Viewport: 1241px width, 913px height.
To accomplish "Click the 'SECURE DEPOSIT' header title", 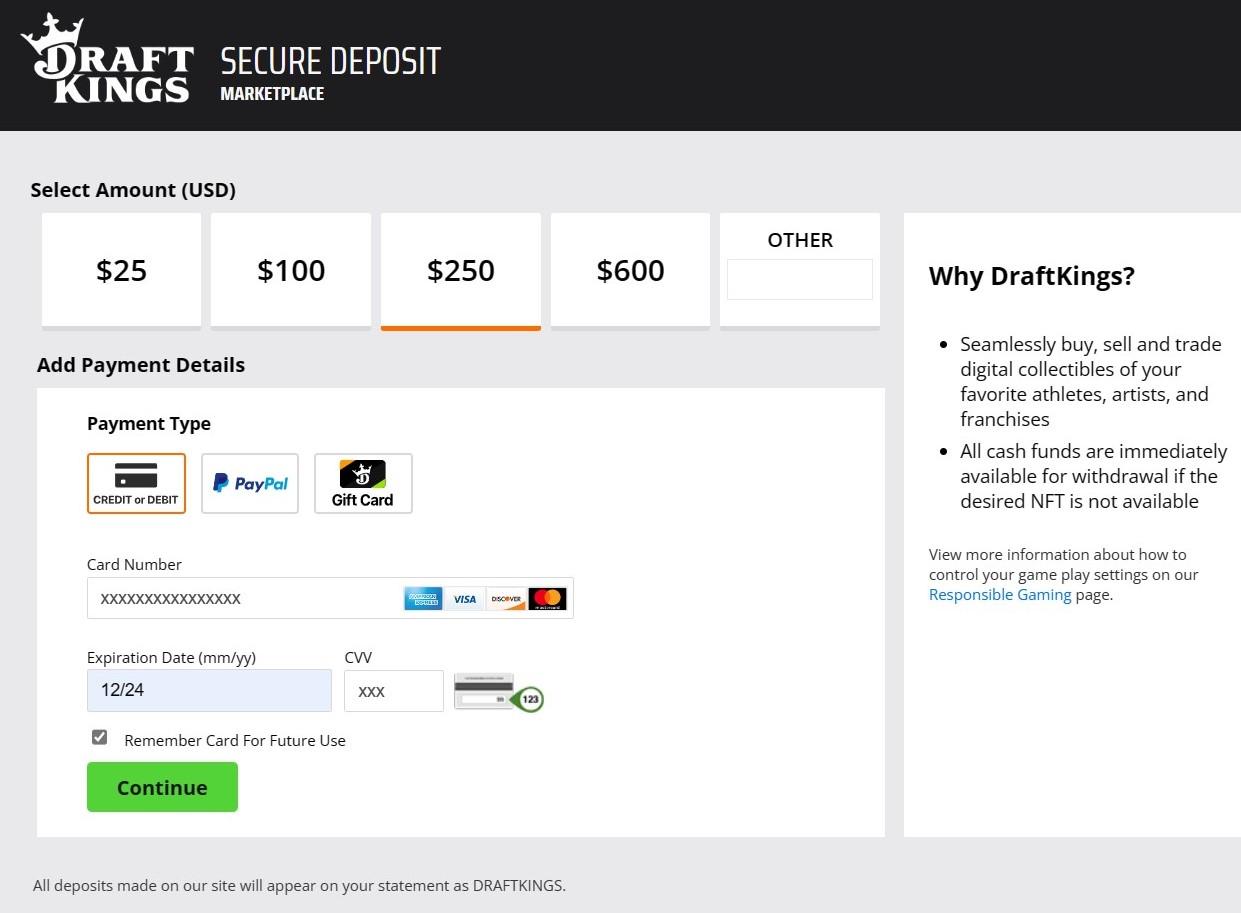I will [330, 61].
